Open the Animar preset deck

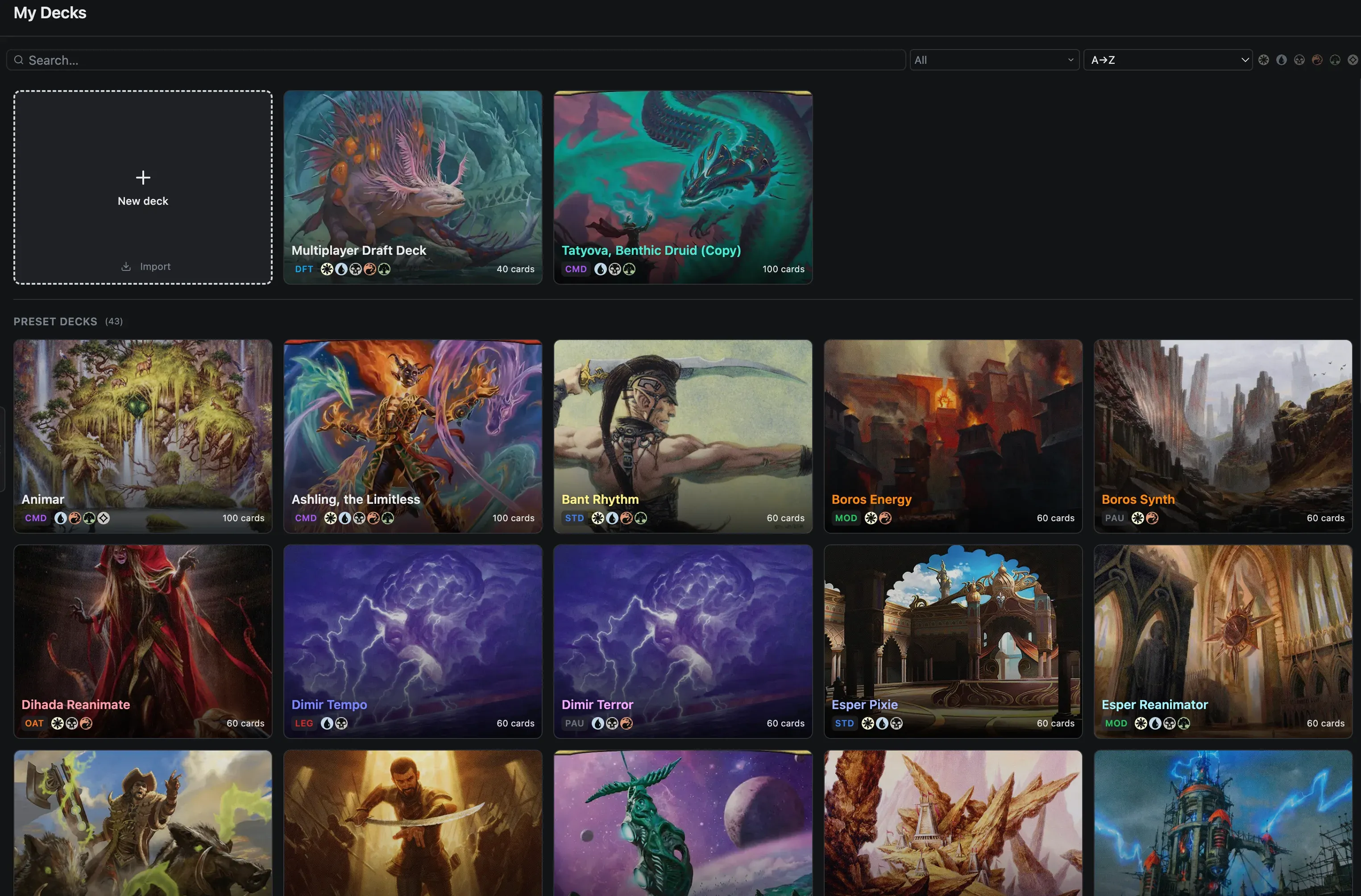coord(143,436)
